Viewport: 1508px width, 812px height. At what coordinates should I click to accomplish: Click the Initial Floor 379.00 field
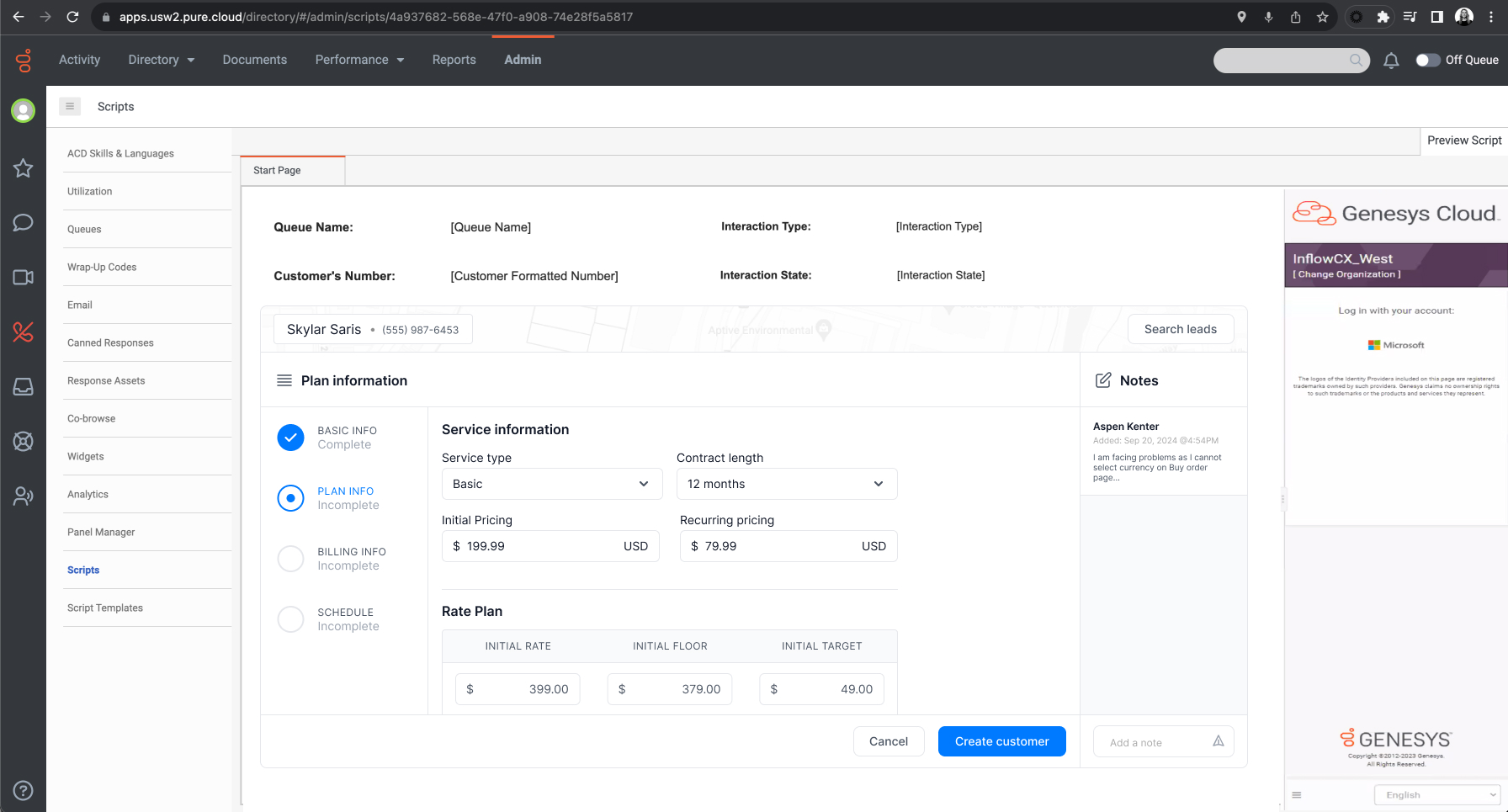(670, 689)
